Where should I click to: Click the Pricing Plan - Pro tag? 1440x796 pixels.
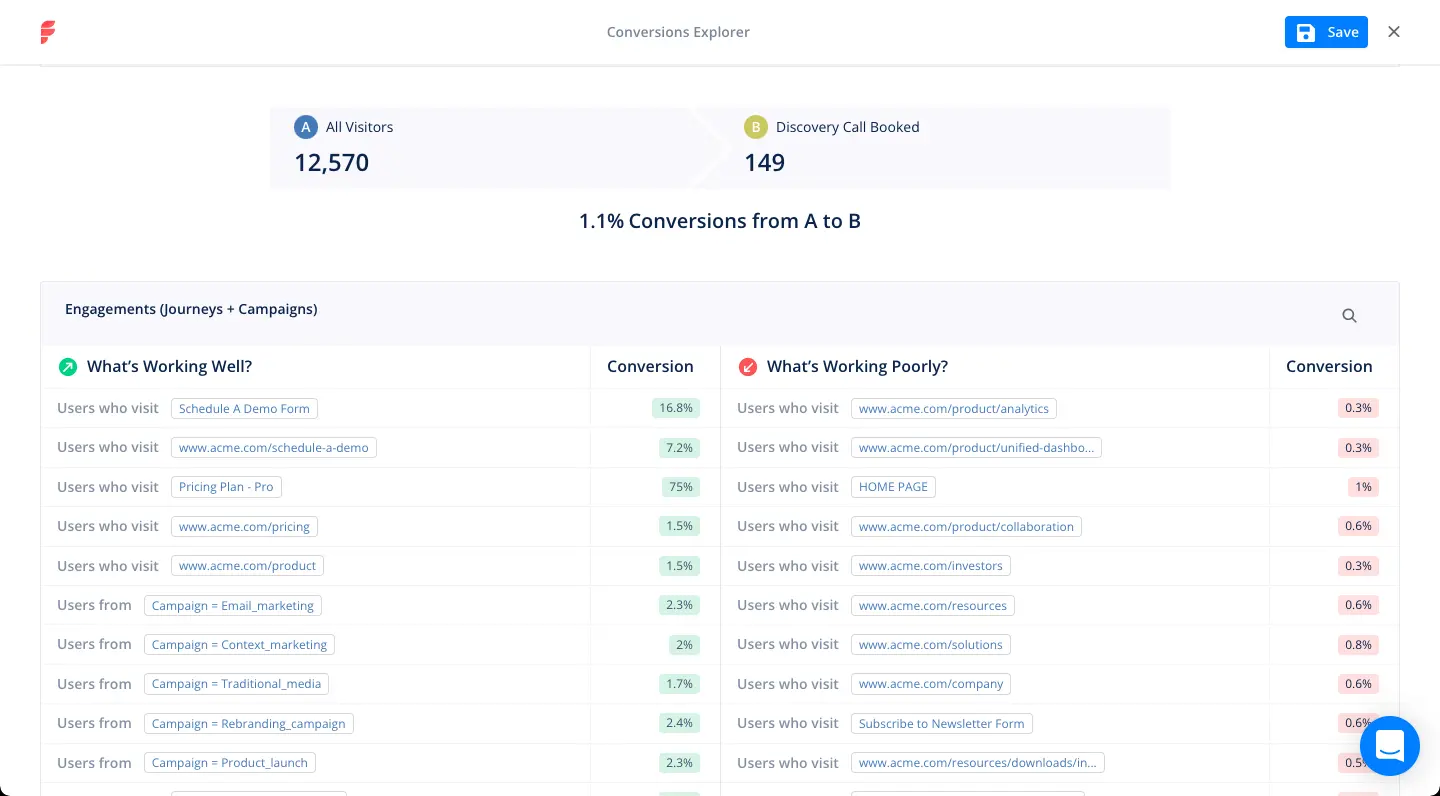point(226,487)
